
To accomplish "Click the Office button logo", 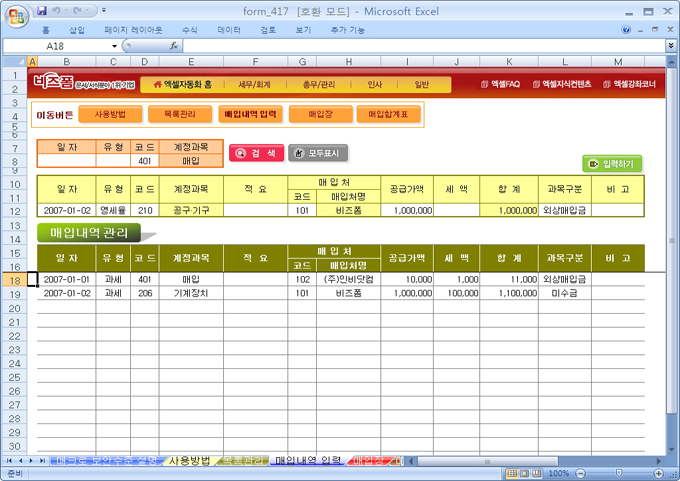I will tap(16, 14).
